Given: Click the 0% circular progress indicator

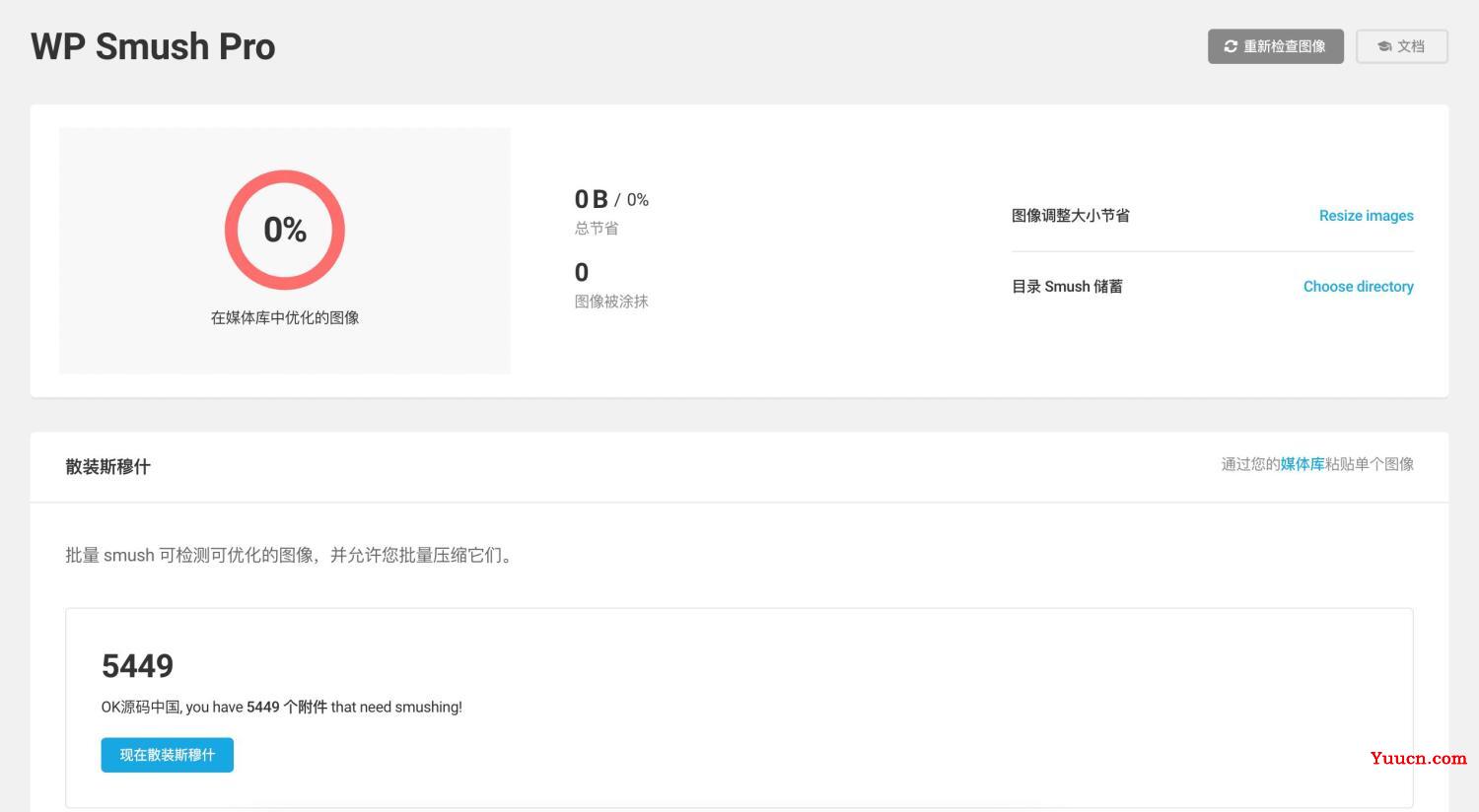Looking at the screenshot, I should (285, 230).
